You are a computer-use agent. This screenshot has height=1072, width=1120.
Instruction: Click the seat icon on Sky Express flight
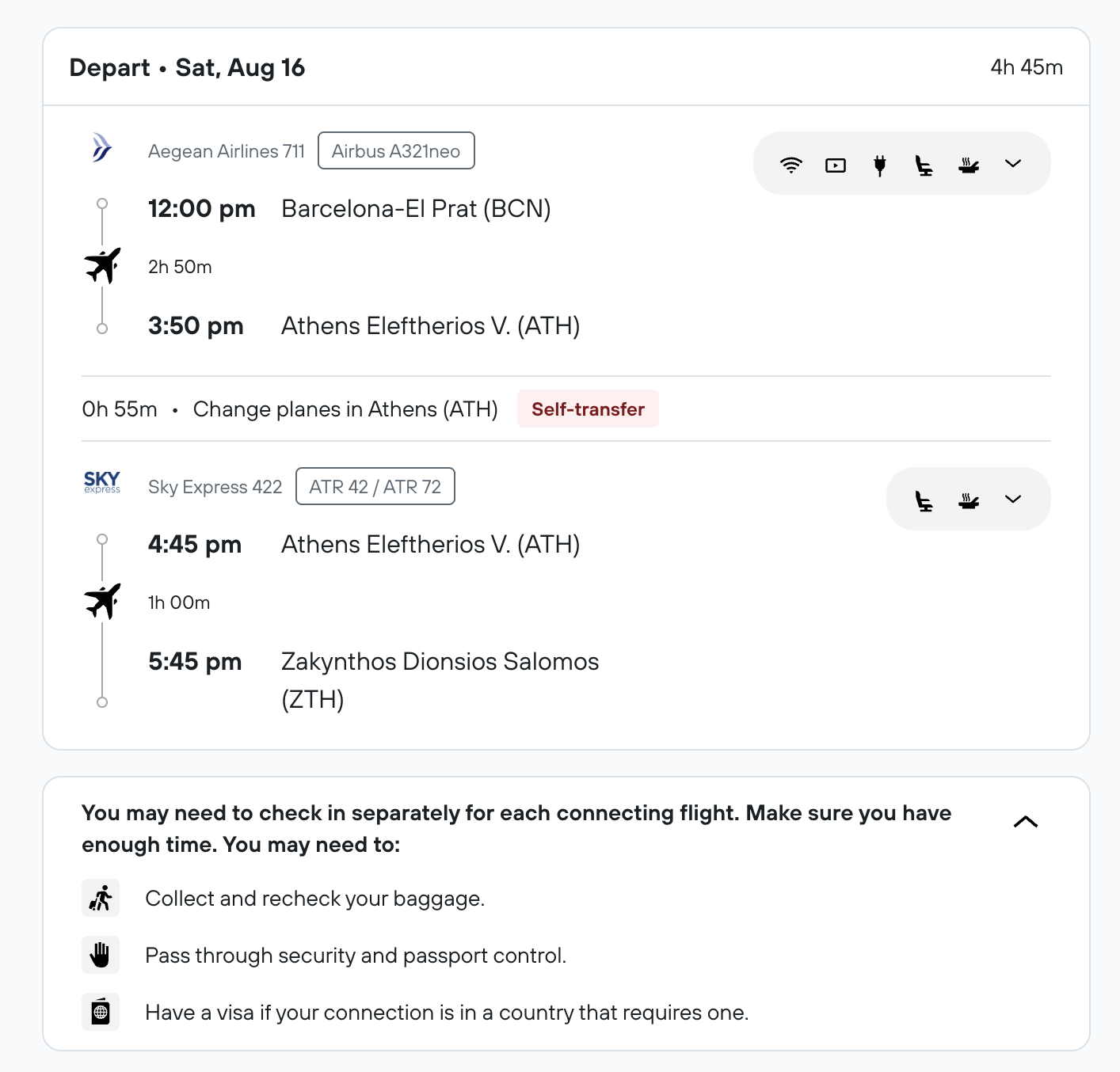[x=924, y=500]
